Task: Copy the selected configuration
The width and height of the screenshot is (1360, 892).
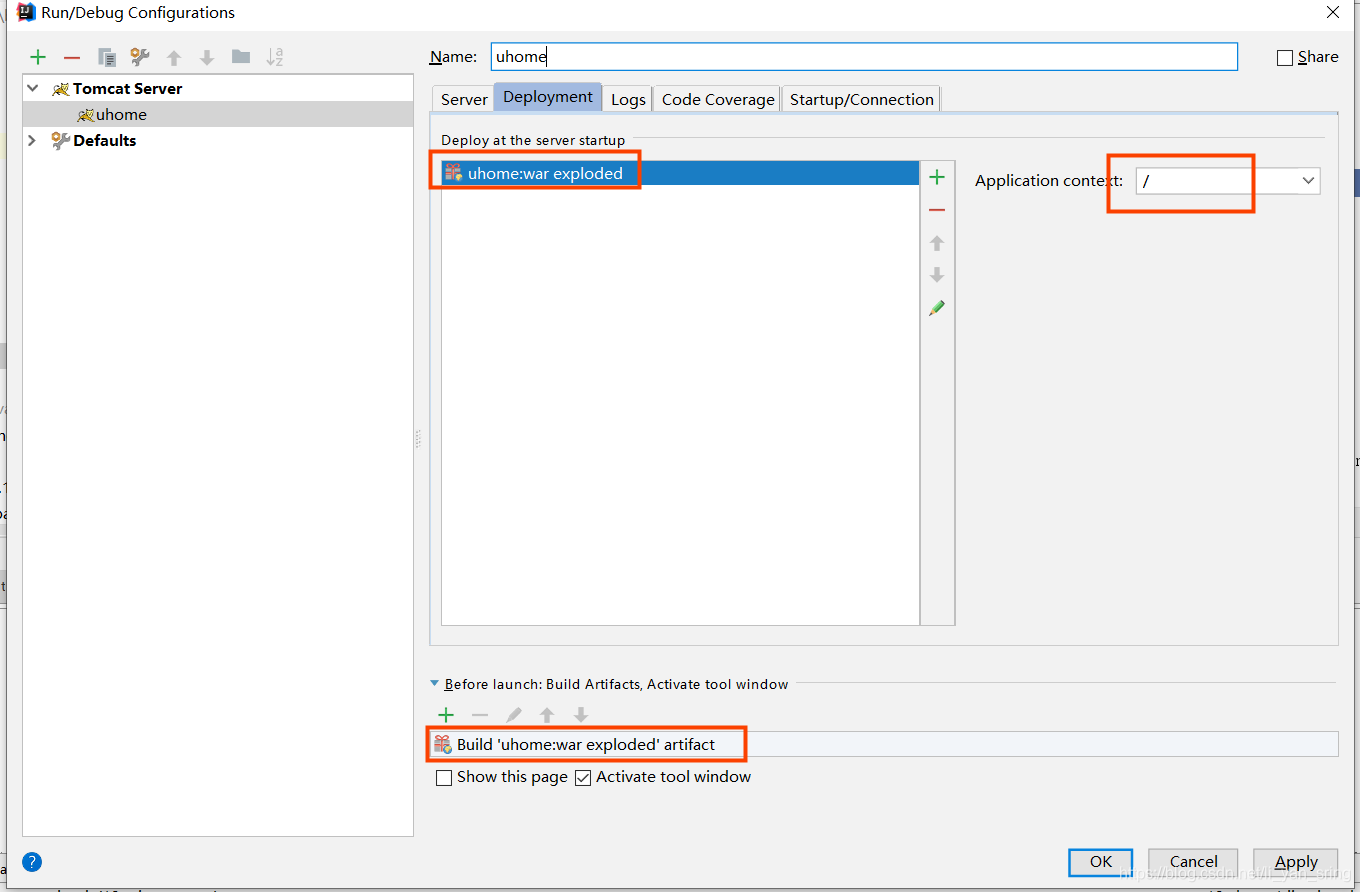Action: coord(106,57)
